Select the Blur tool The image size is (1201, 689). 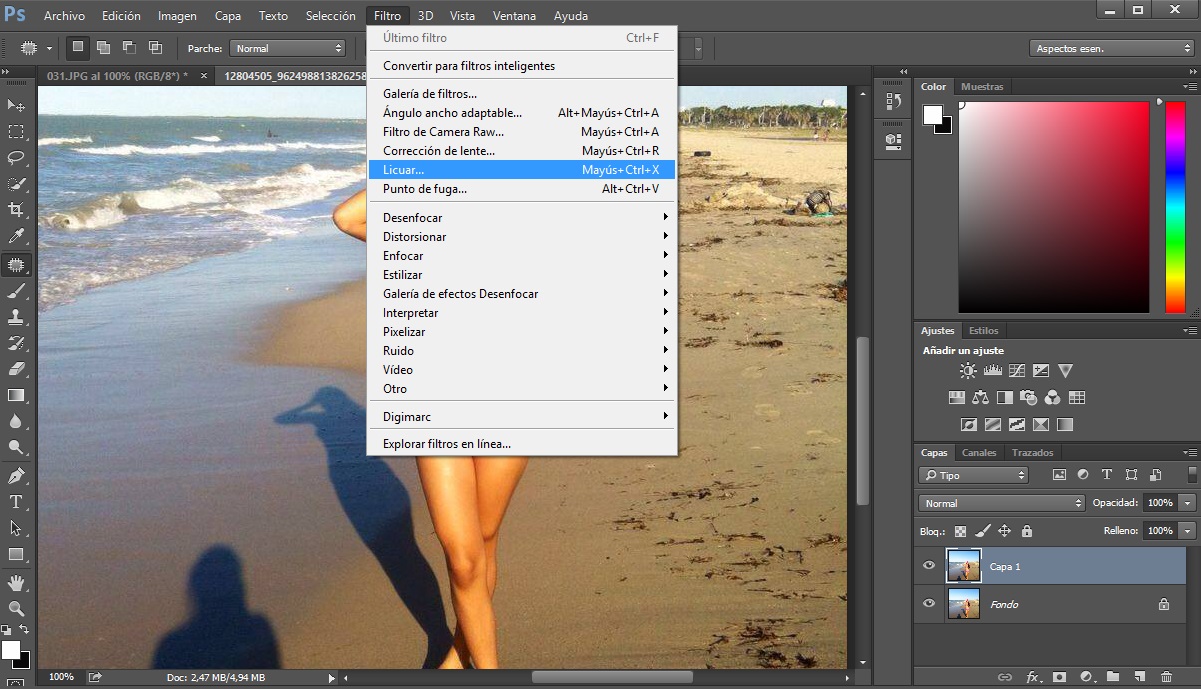tap(16, 422)
